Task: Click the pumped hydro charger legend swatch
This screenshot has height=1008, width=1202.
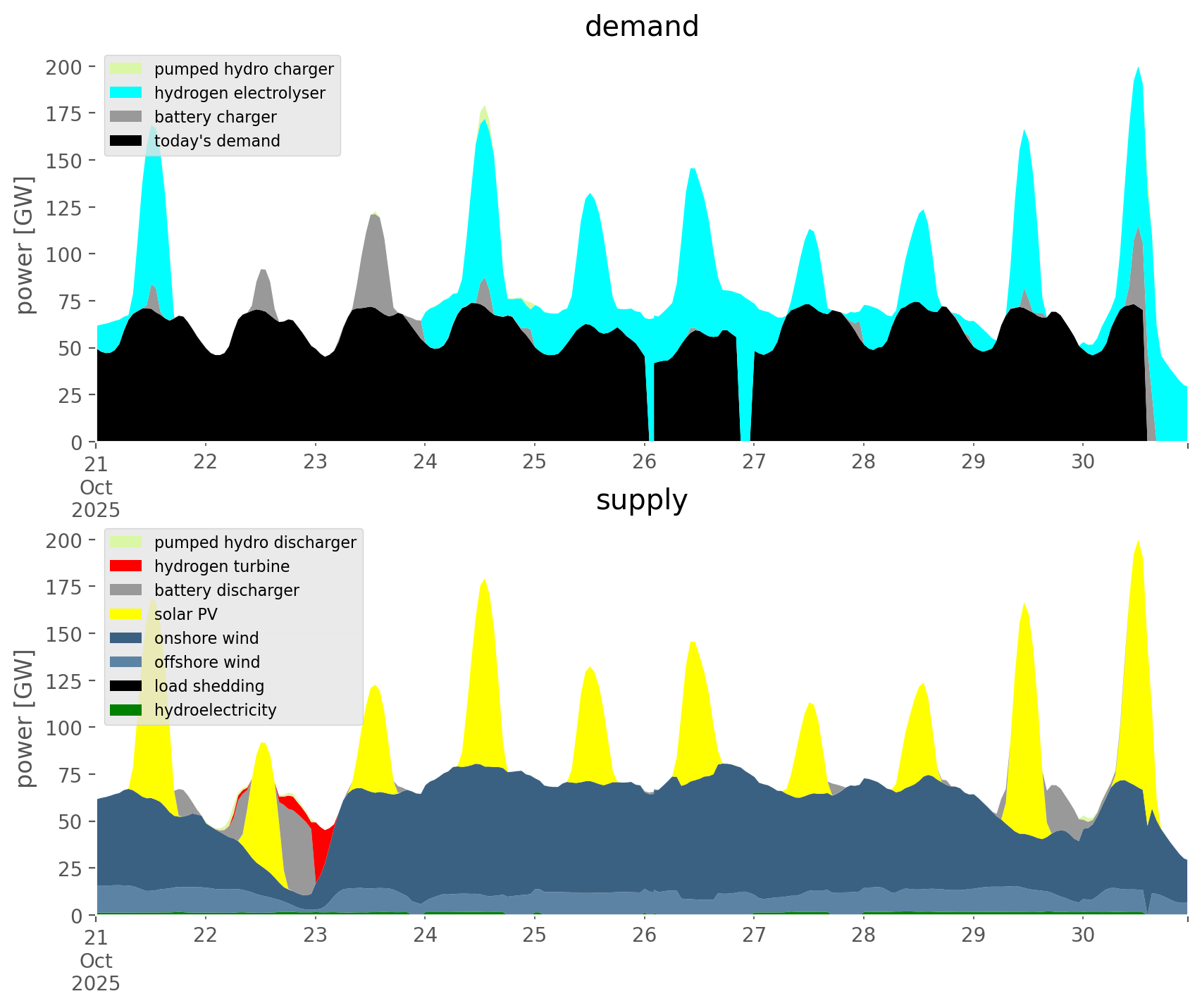Action: pyautogui.click(x=126, y=69)
